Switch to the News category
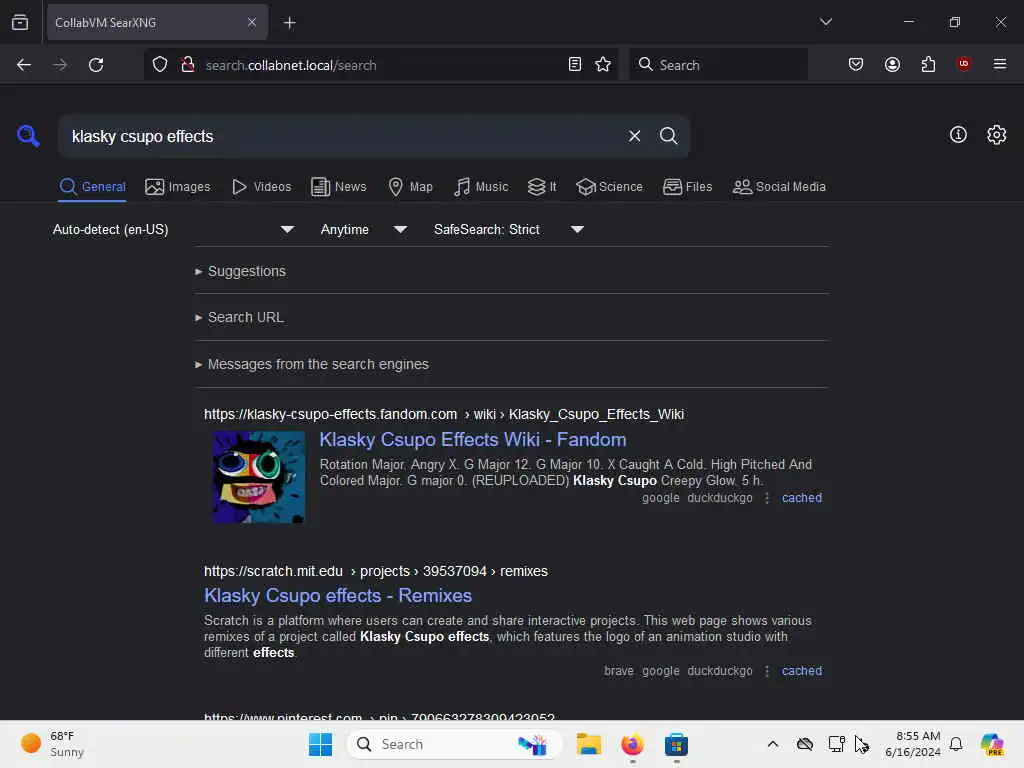This screenshot has width=1024, height=768. pyautogui.click(x=338, y=187)
